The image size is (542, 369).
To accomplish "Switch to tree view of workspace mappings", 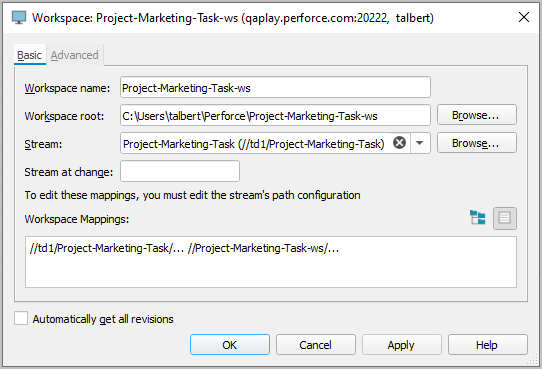I will click(x=477, y=218).
